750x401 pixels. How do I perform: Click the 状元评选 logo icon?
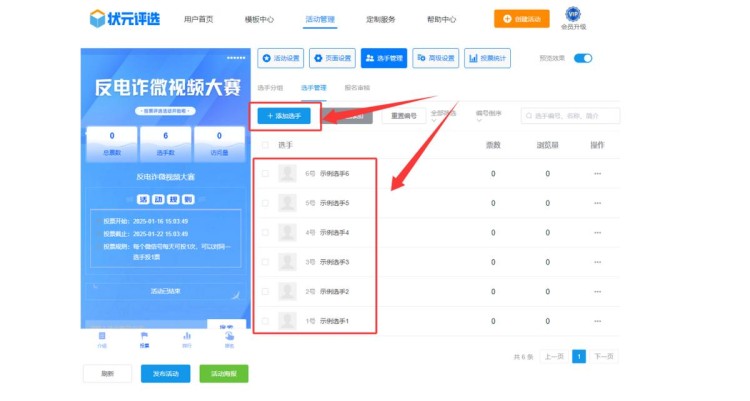point(96,18)
